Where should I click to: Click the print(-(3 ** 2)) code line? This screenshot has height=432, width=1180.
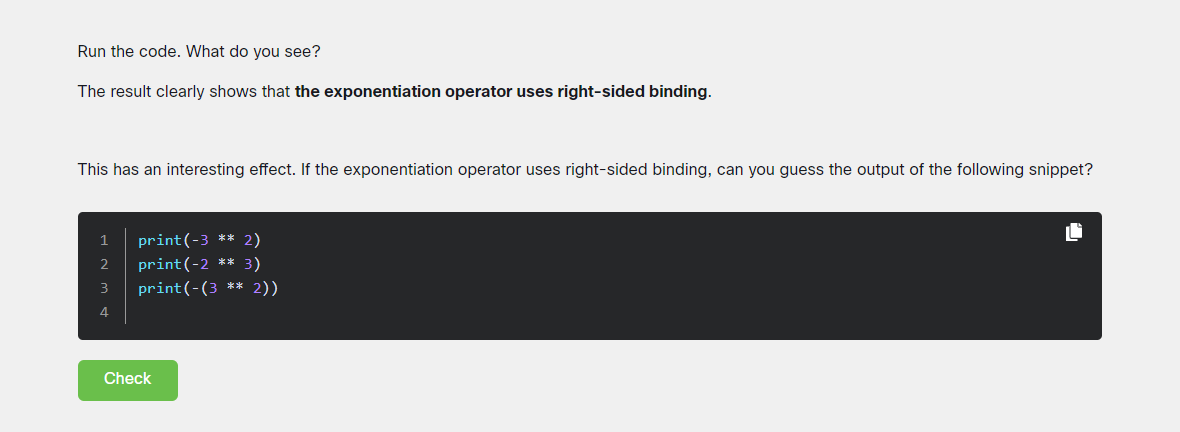pos(208,288)
